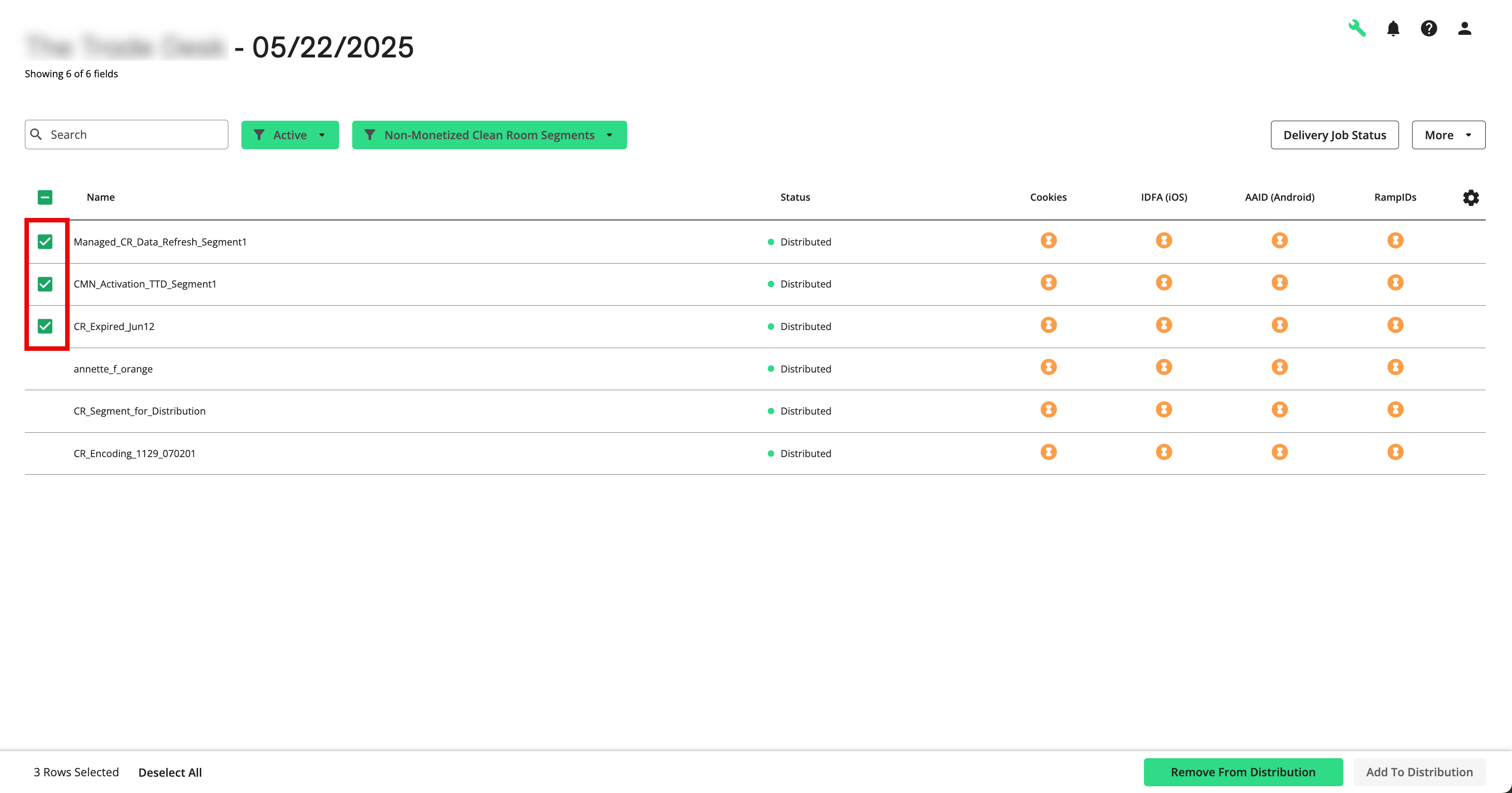Uncheck the Managed_CR_Data_Refresh_Segment1 checkbox

pyautogui.click(x=45, y=241)
